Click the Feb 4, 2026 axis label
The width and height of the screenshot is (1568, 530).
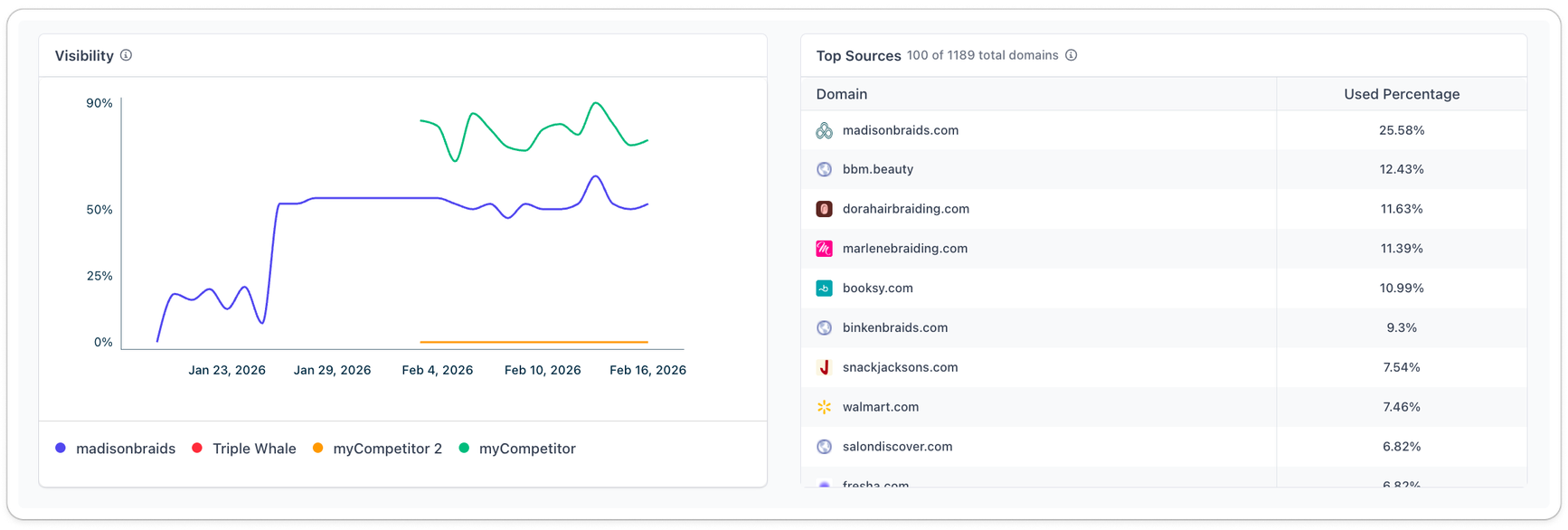438,370
